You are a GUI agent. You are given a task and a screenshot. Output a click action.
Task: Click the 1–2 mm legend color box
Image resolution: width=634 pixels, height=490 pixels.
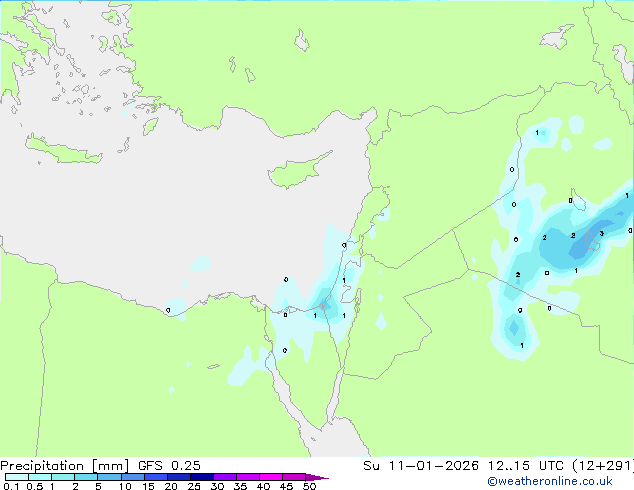point(63,477)
